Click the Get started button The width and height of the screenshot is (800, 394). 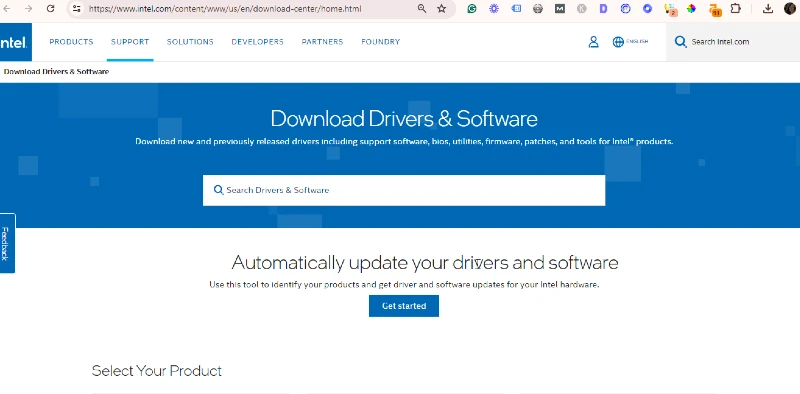pos(404,306)
